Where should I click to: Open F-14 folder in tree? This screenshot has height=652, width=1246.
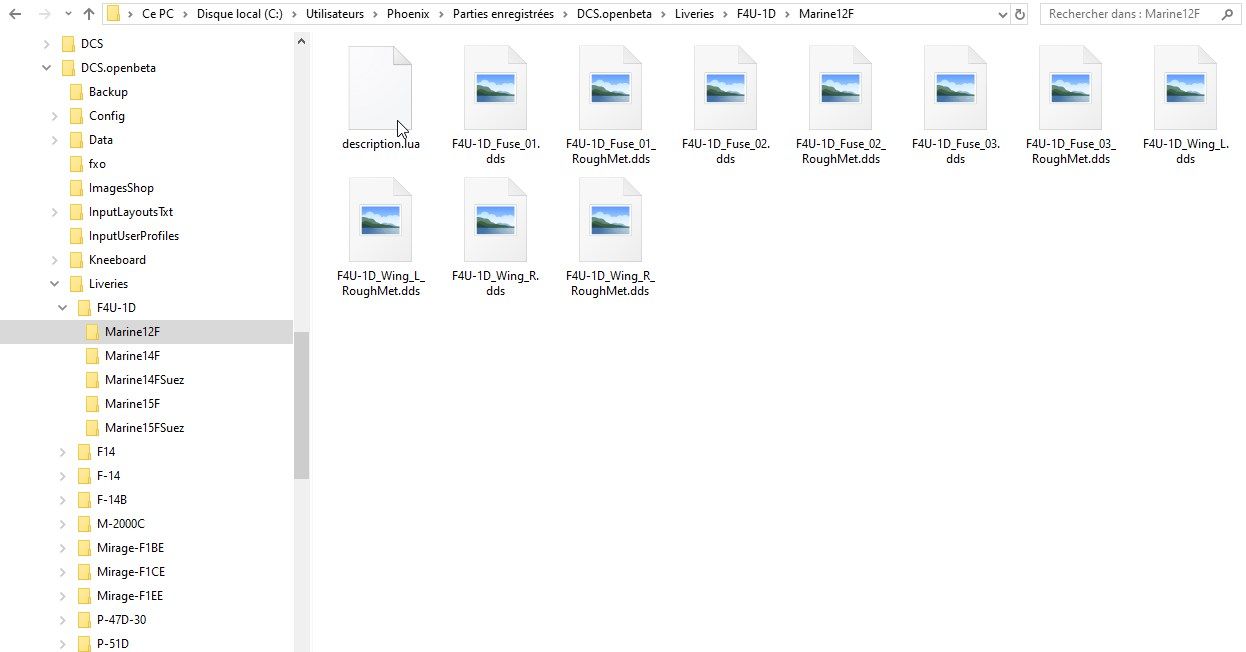(108, 476)
